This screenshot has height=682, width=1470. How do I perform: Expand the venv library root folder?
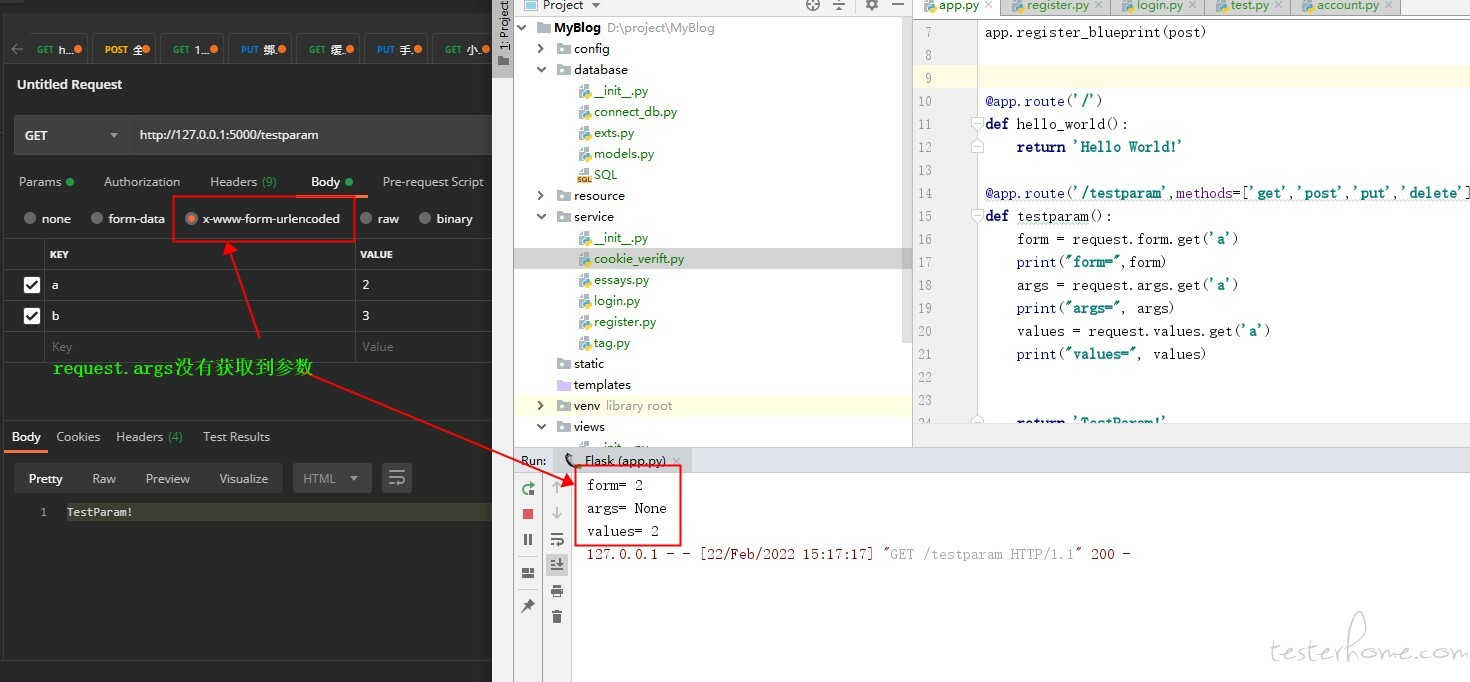541,406
